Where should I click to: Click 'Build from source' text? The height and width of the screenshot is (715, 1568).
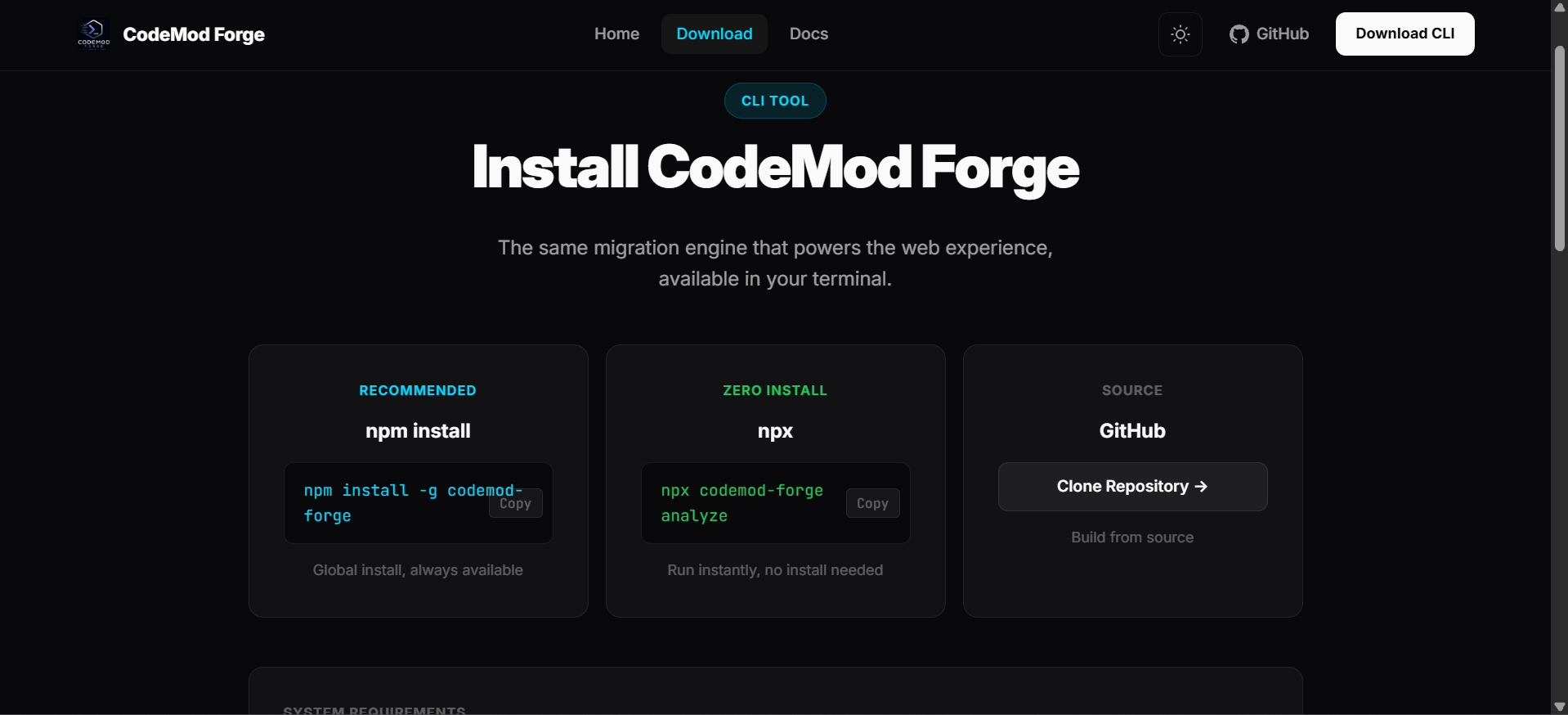click(1132, 537)
